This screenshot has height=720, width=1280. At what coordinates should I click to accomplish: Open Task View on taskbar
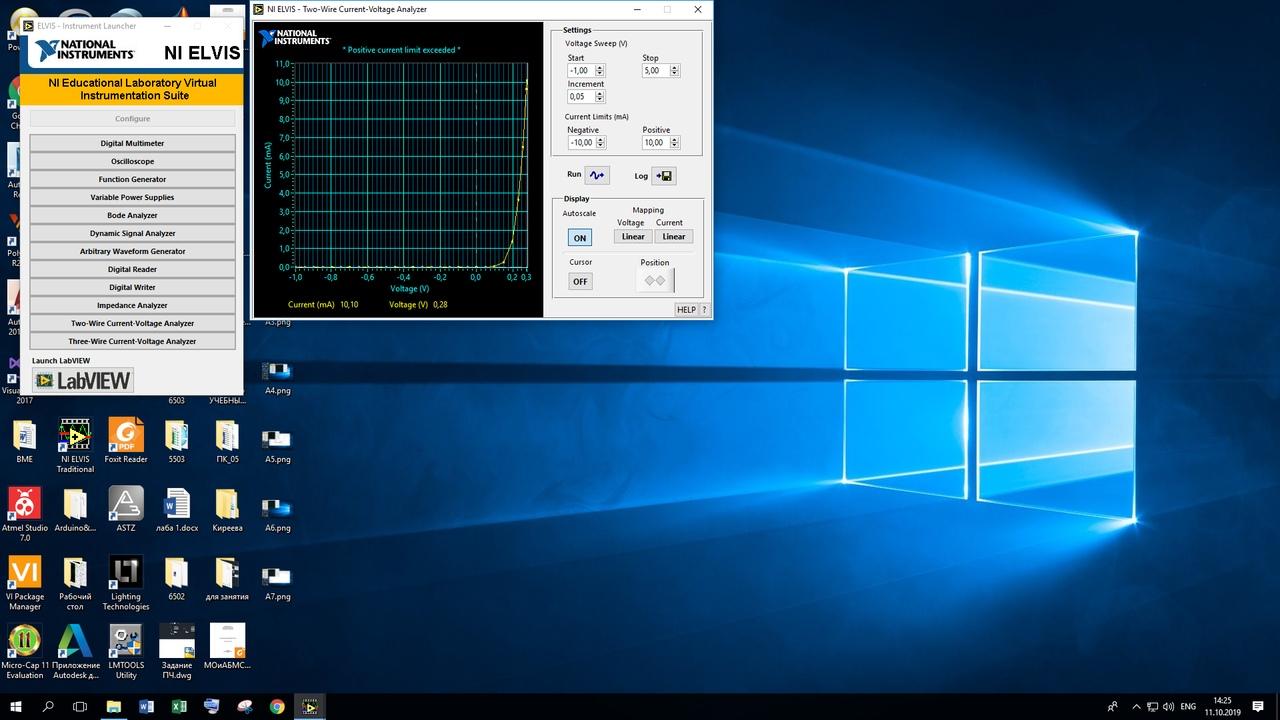point(81,706)
